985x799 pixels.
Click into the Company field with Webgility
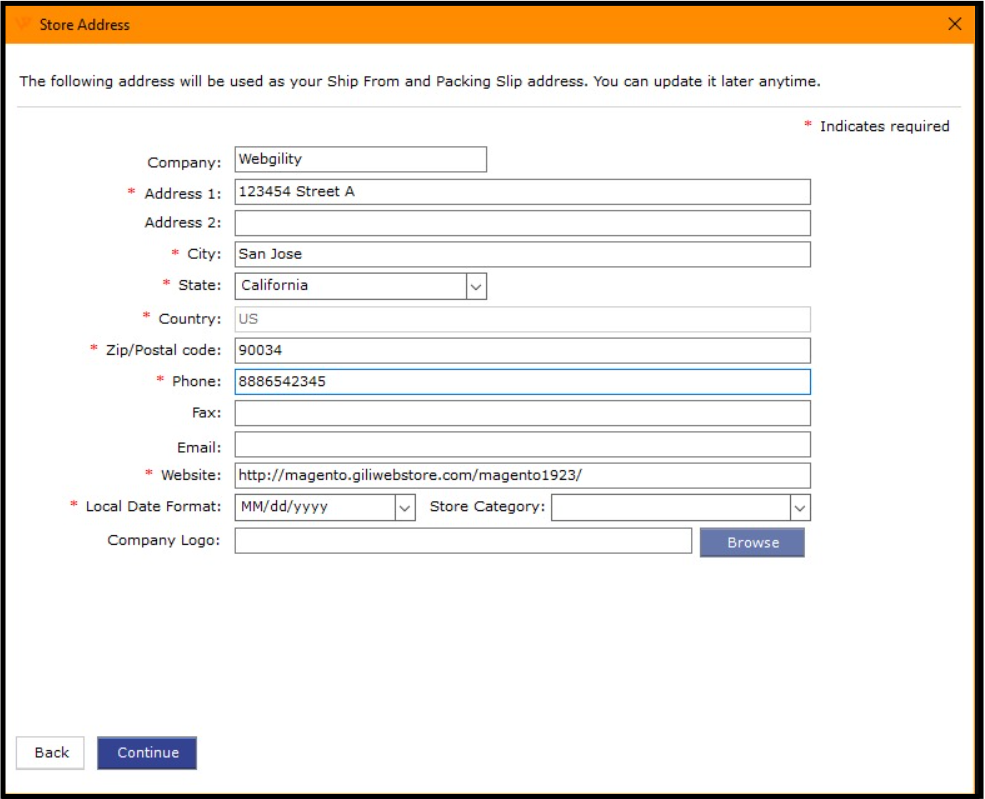[x=360, y=159]
